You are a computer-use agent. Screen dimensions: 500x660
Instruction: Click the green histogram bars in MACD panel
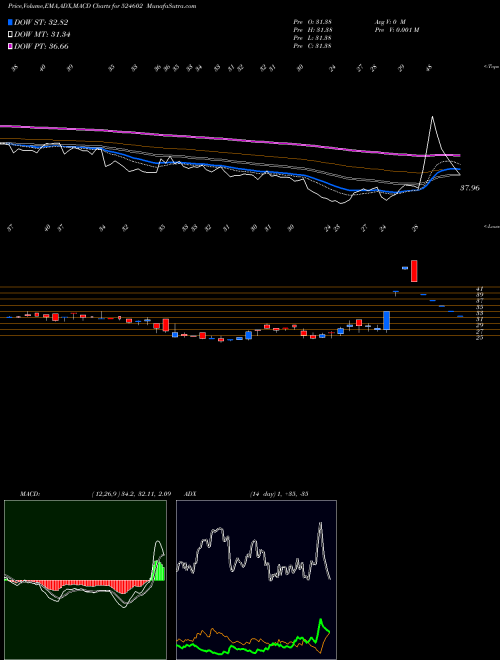click(159, 571)
